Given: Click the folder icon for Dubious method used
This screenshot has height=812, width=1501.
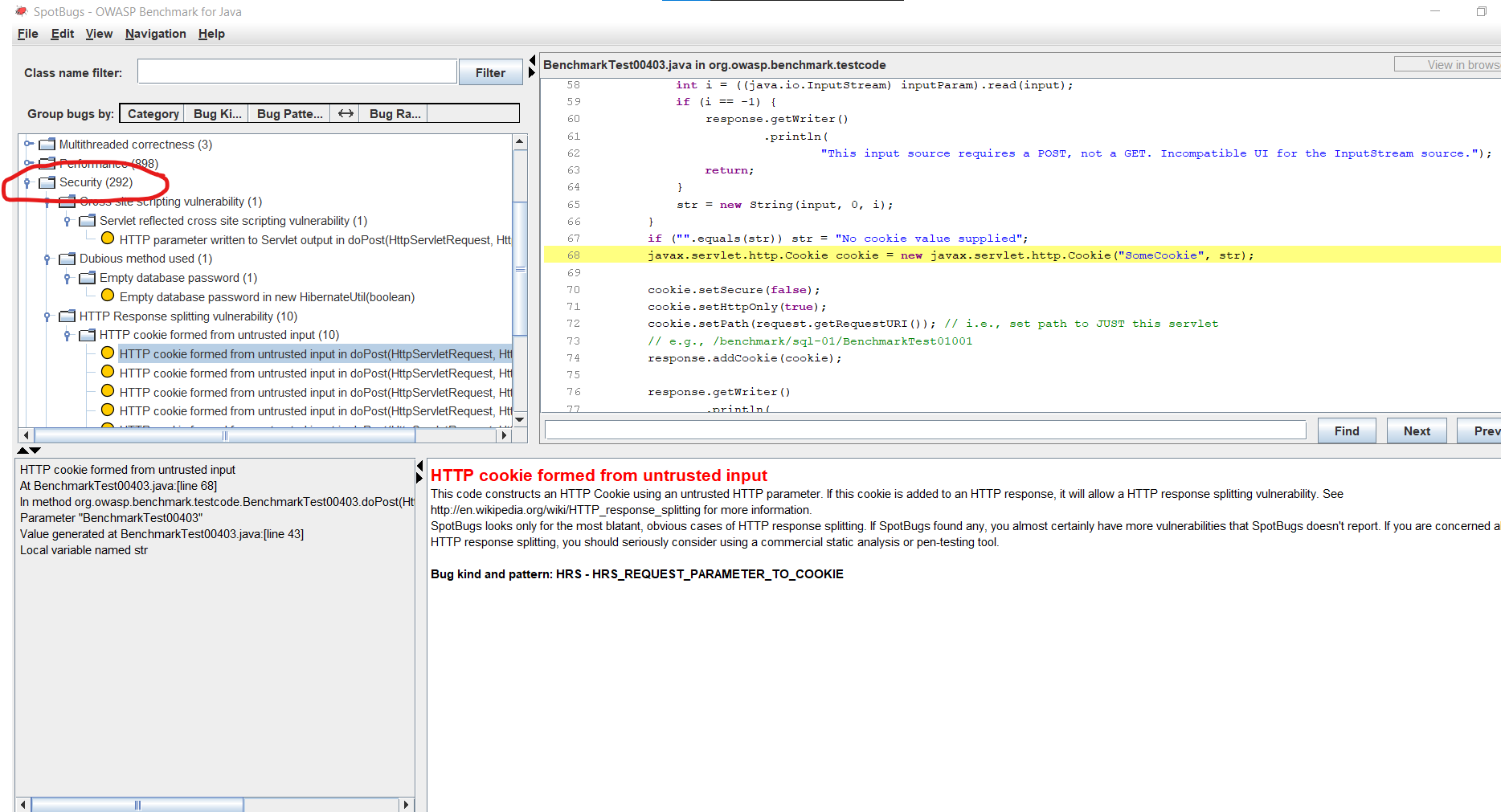Looking at the screenshot, I should click(x=68, y=258).
